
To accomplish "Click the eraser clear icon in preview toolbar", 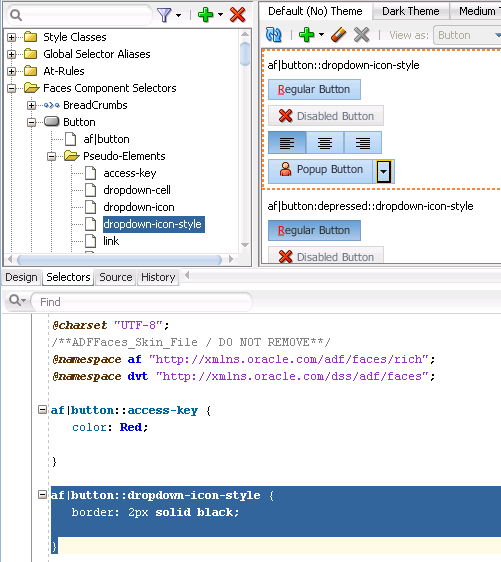I will tap(339, 35).
